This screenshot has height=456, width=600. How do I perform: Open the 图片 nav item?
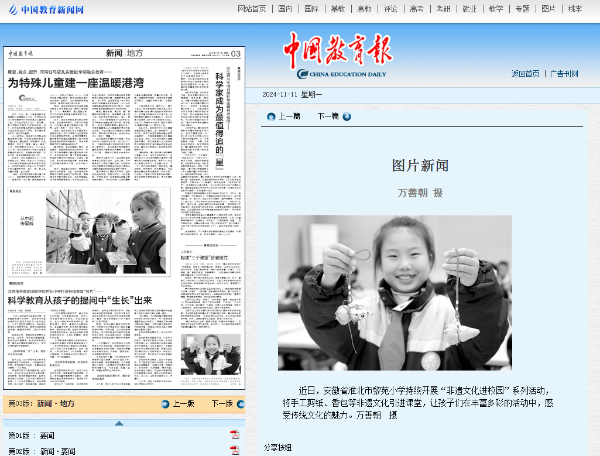click(x=549, y=9)
